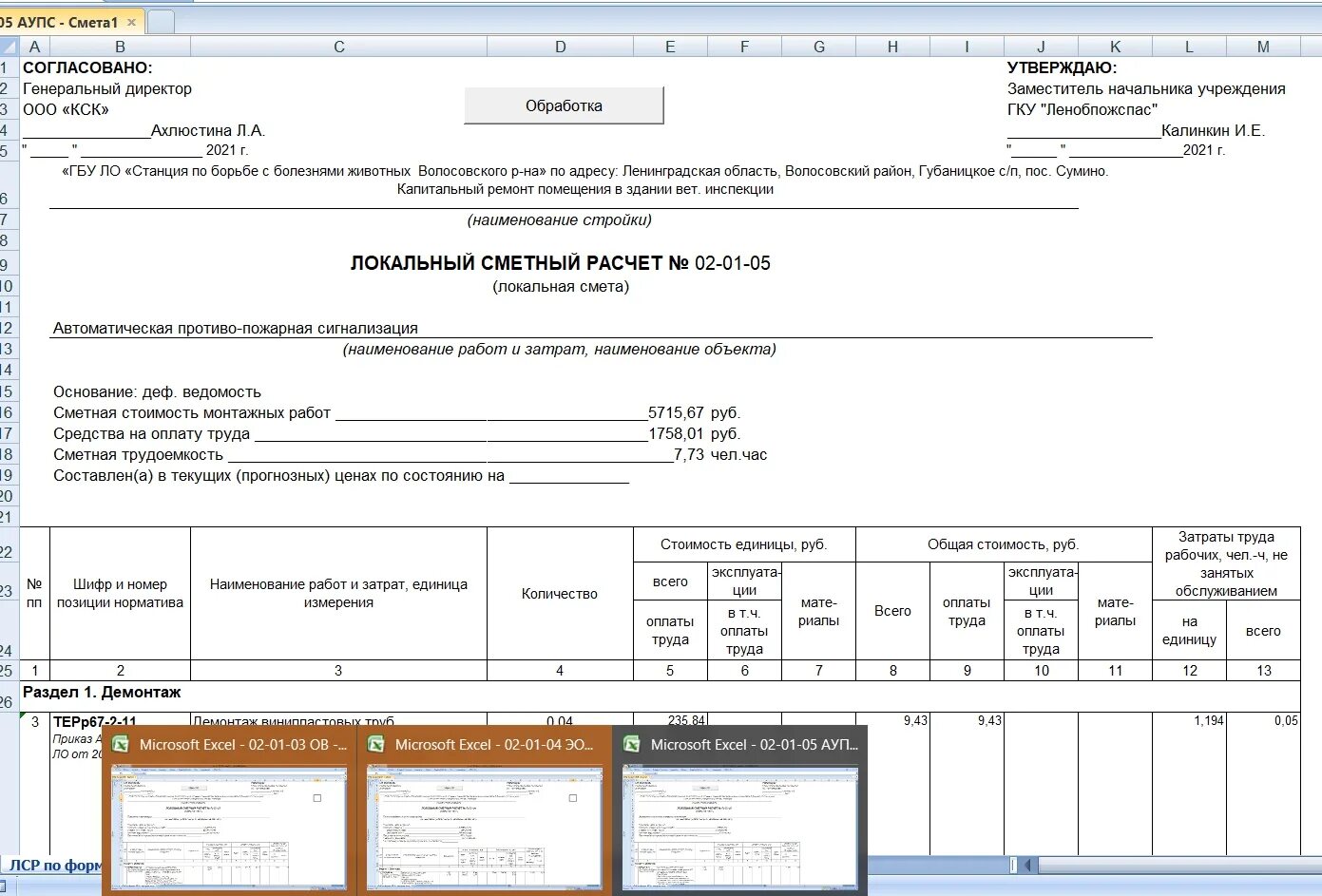Click the Excel icon of 02-01-03 ОВ preview
The image size is (1322, 896).
(121, 745)
